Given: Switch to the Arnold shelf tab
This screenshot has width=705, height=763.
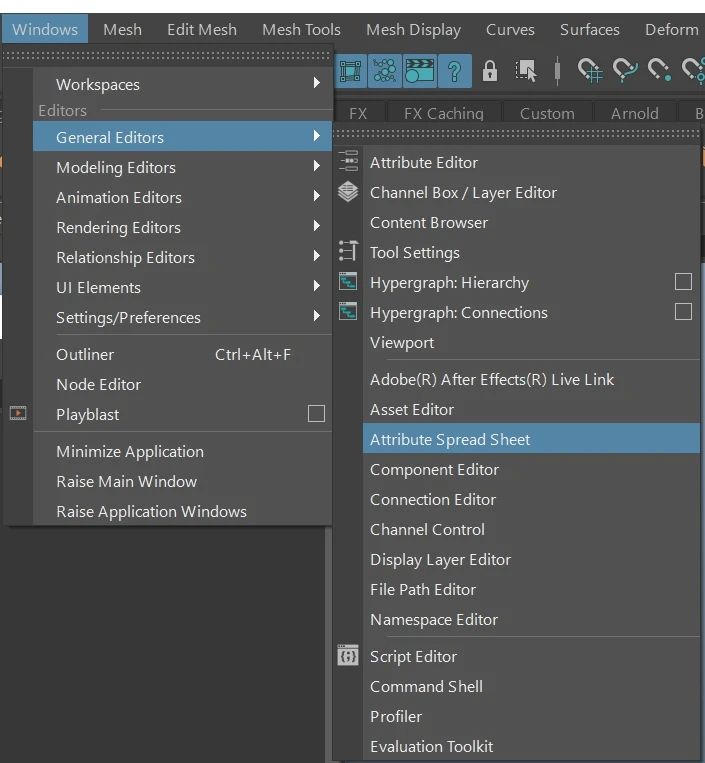Looking at the screenshot, I should tap(634, 113).
